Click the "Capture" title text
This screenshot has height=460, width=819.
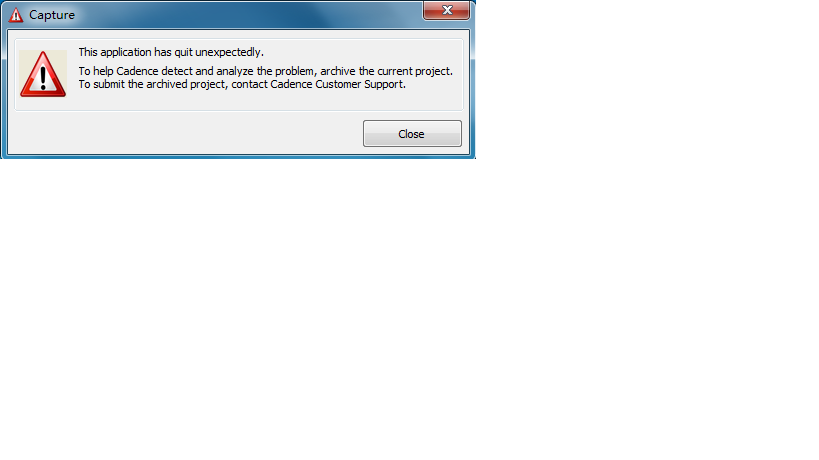coord(52,15)
